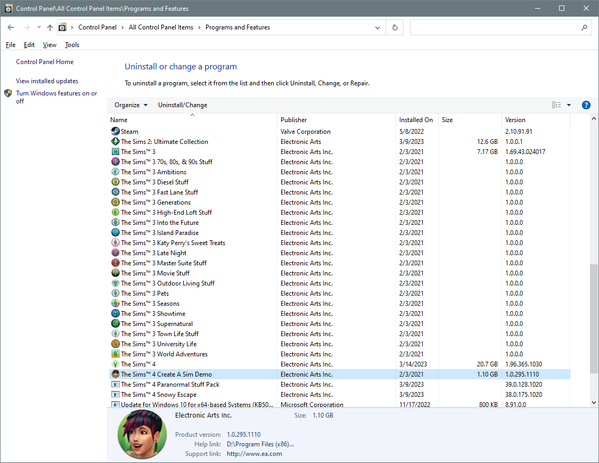
Task: Click The Sims 3 Generations icon
Action: pyautogui.click(x=115, y=202)
